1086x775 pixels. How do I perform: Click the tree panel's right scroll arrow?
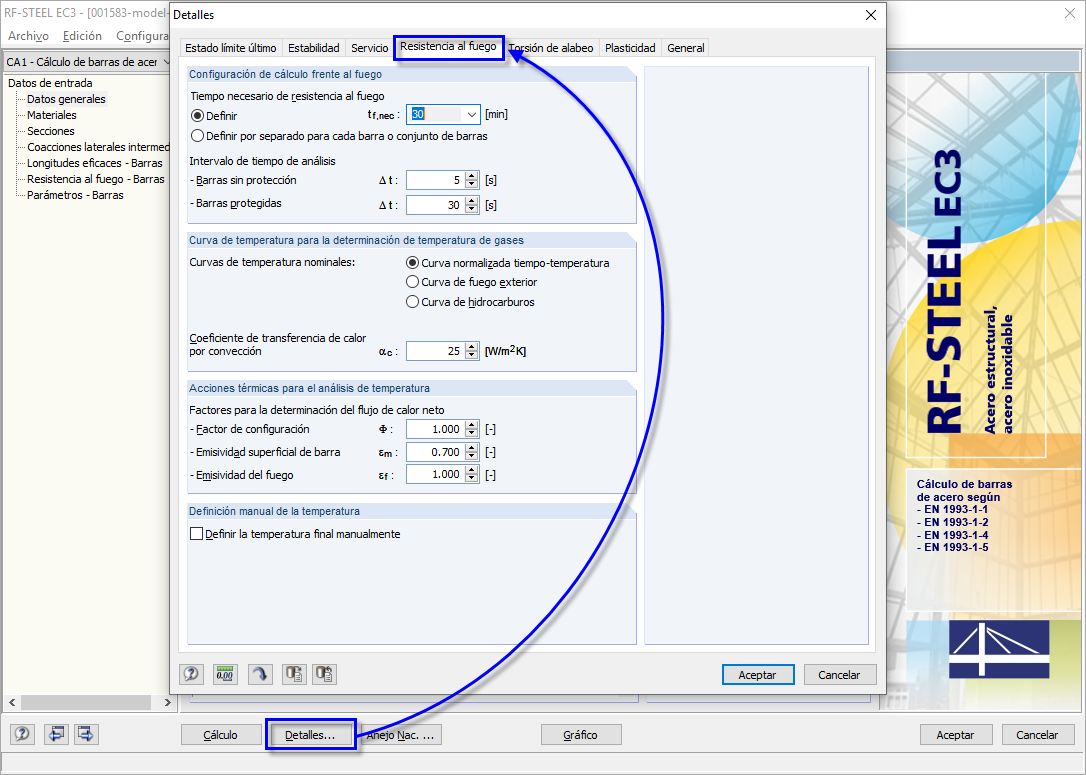167,702
